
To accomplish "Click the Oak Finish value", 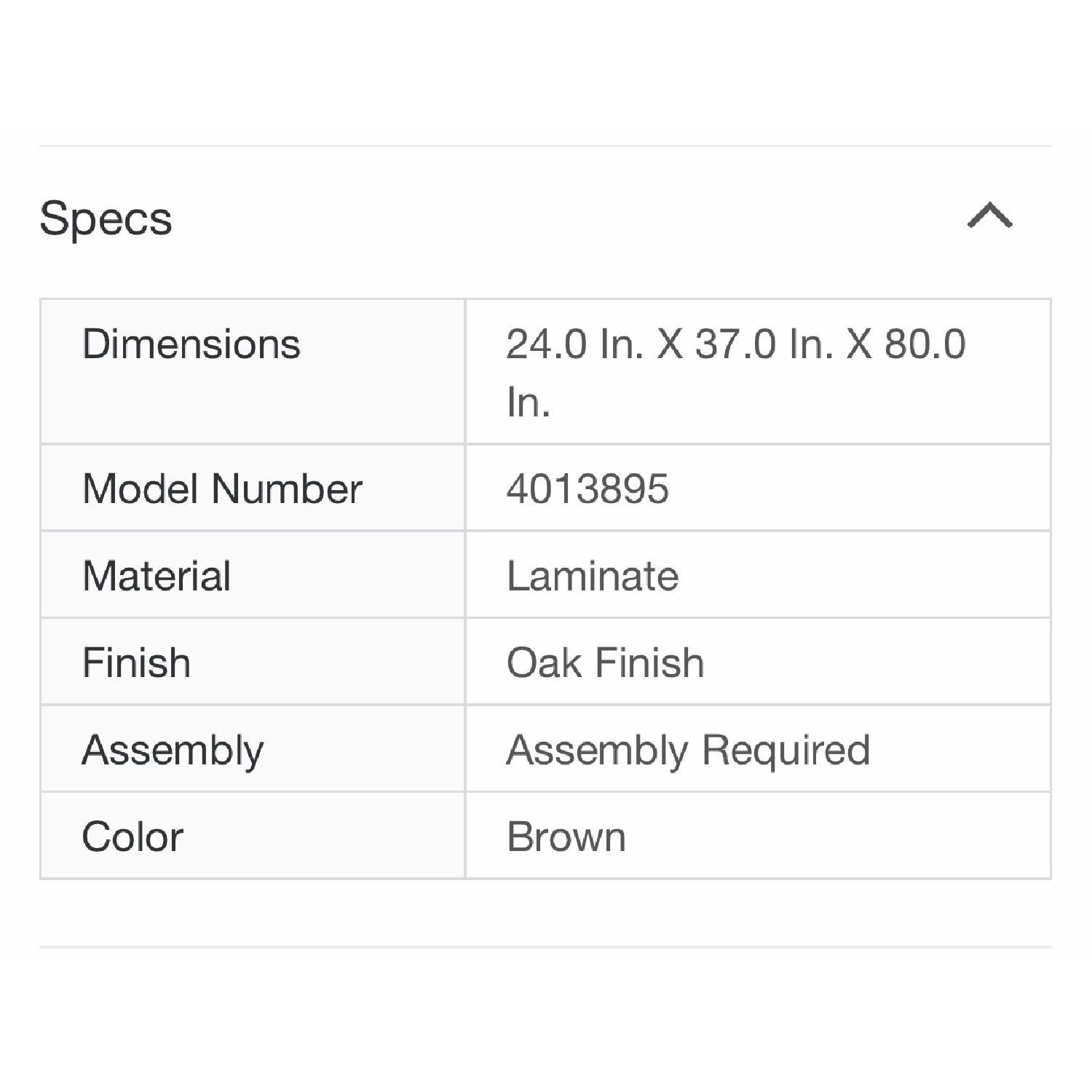I will click(x=605, y=662).
